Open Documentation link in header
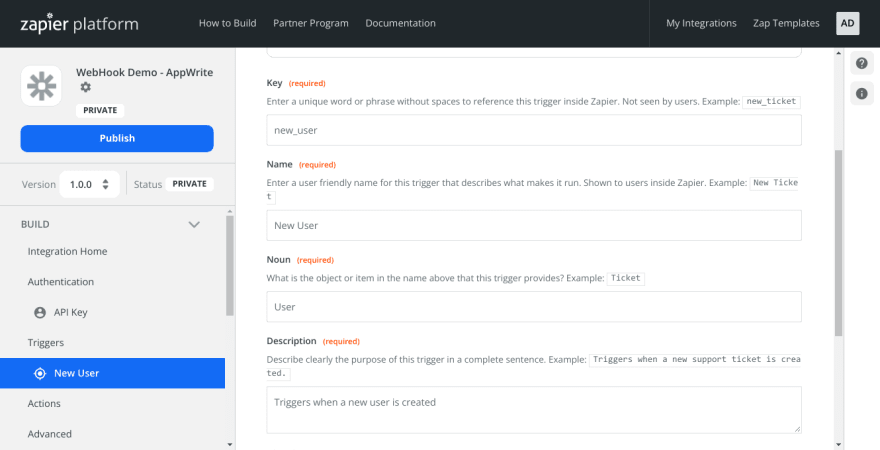This screenshot has height=450, width=880. click(400, 23)
